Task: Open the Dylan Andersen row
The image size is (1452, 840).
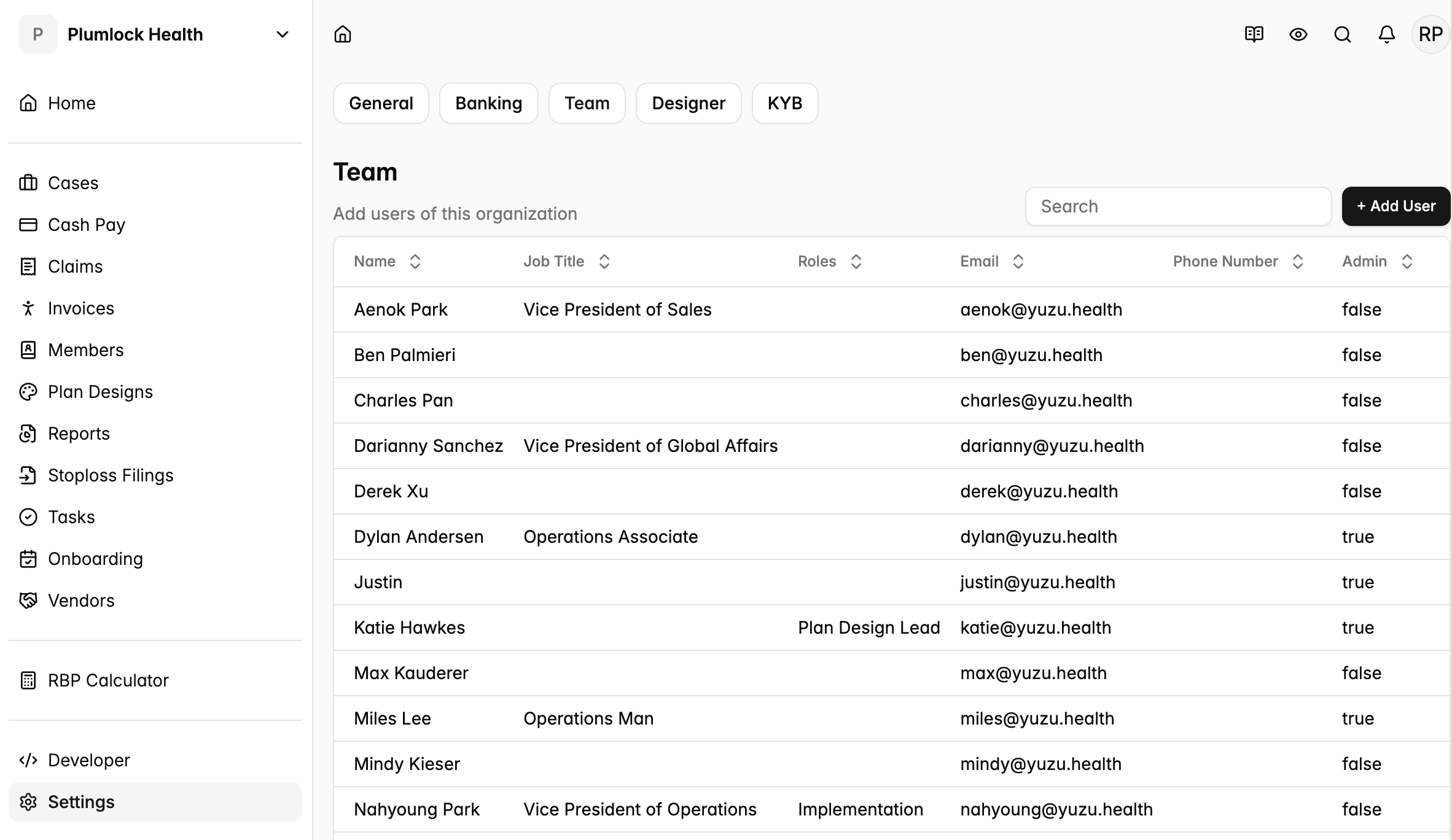Action: tap(419, 537)
